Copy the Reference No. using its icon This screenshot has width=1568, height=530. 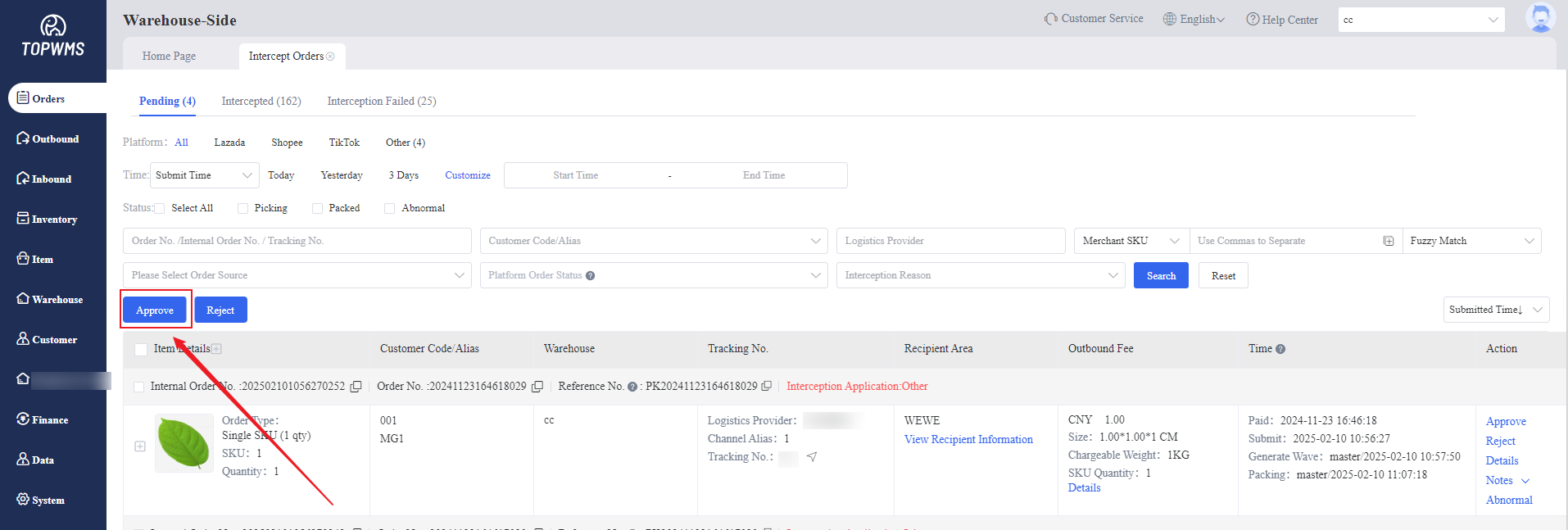coord(767,386)
